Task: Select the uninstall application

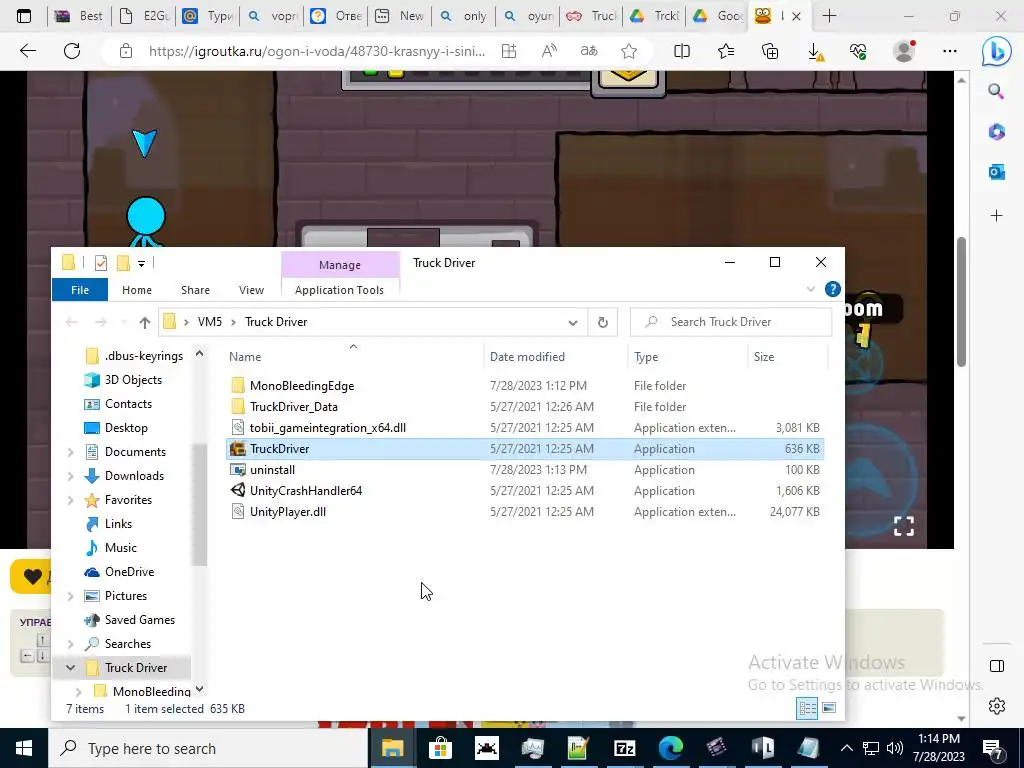Action: point(272,470)
